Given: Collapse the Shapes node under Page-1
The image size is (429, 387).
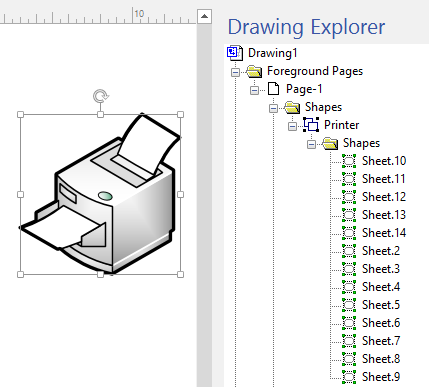Looking at the screenshot, I should click(x=273, y=108).
